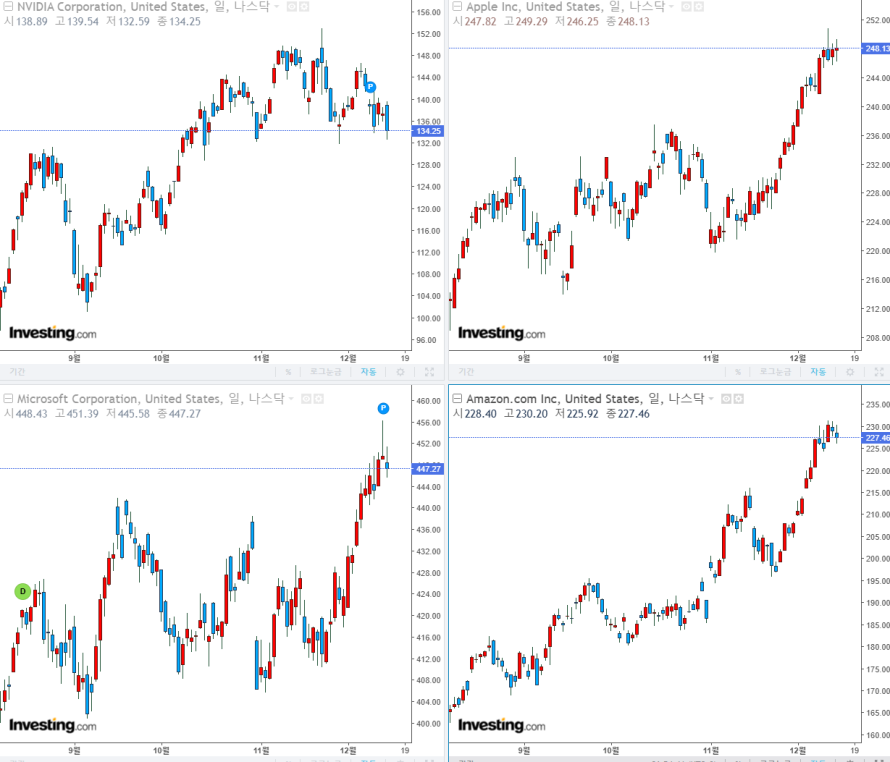Toggle visibility eye on Amazon chart
This screenshot has height=762, width=890.
(726, 399)
